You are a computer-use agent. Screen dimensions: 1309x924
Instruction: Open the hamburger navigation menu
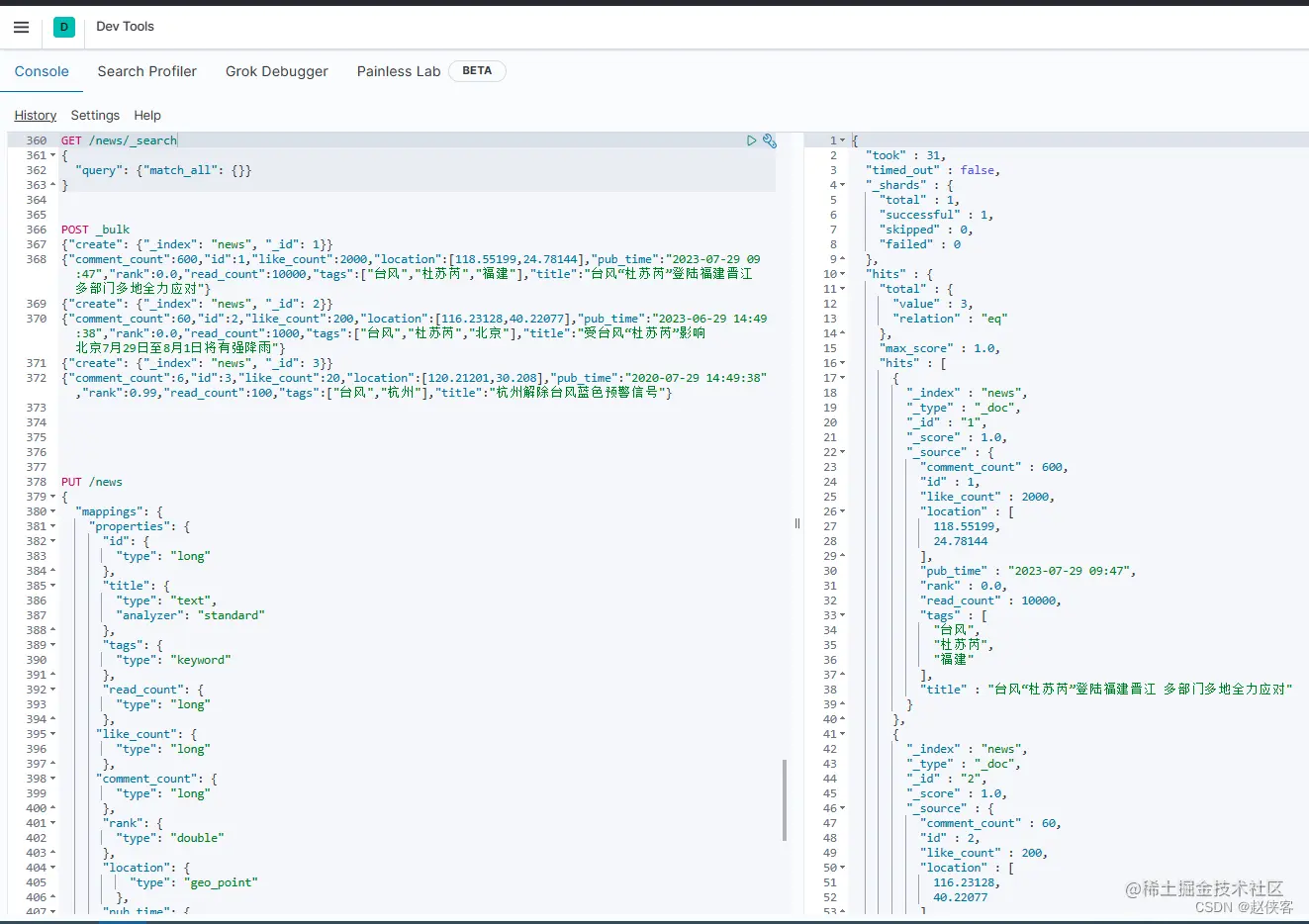(21, 27)
